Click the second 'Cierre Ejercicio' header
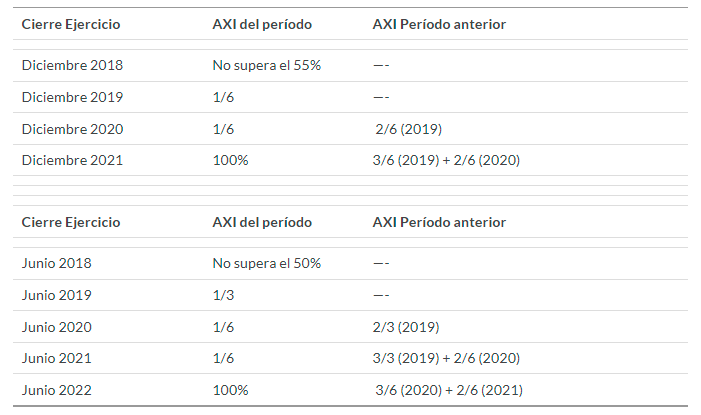This screenshot has height=415, width=701. tap(71, 222)
